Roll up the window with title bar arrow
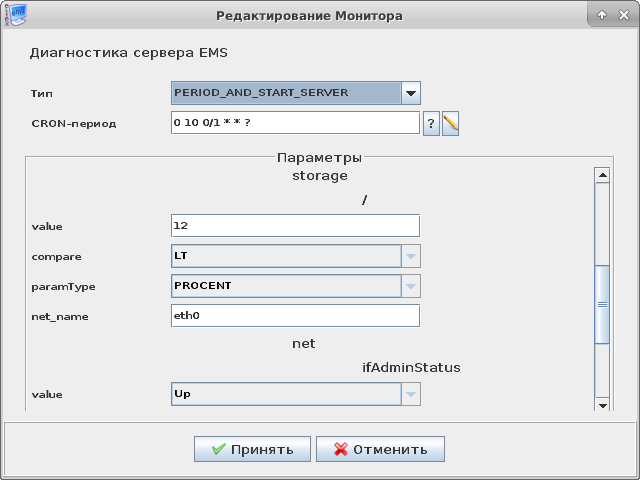 coord(602,15)
